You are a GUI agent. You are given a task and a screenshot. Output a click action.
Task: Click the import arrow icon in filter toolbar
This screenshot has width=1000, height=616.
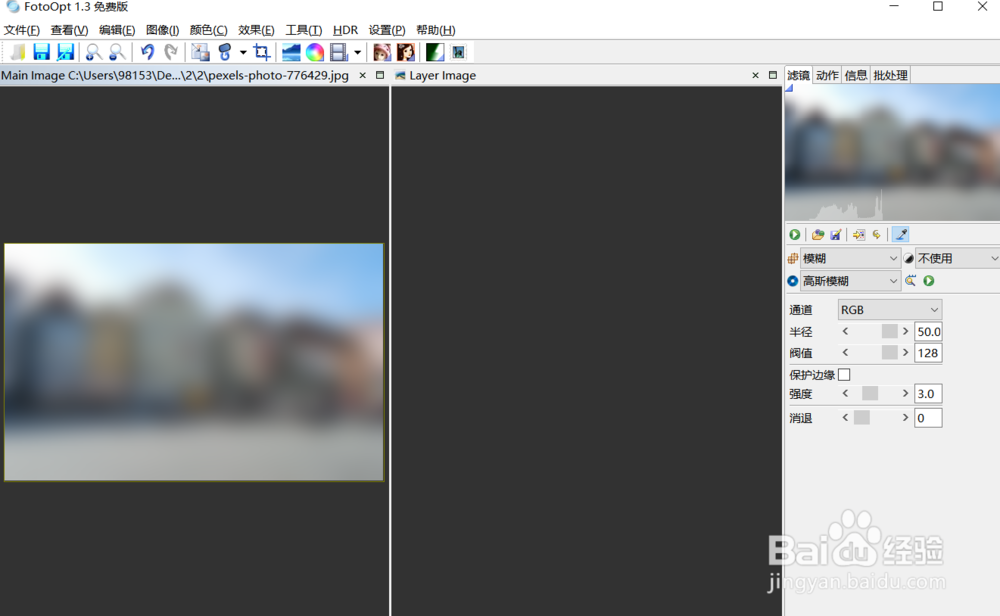pyautogui.click(x=859, y=235)
